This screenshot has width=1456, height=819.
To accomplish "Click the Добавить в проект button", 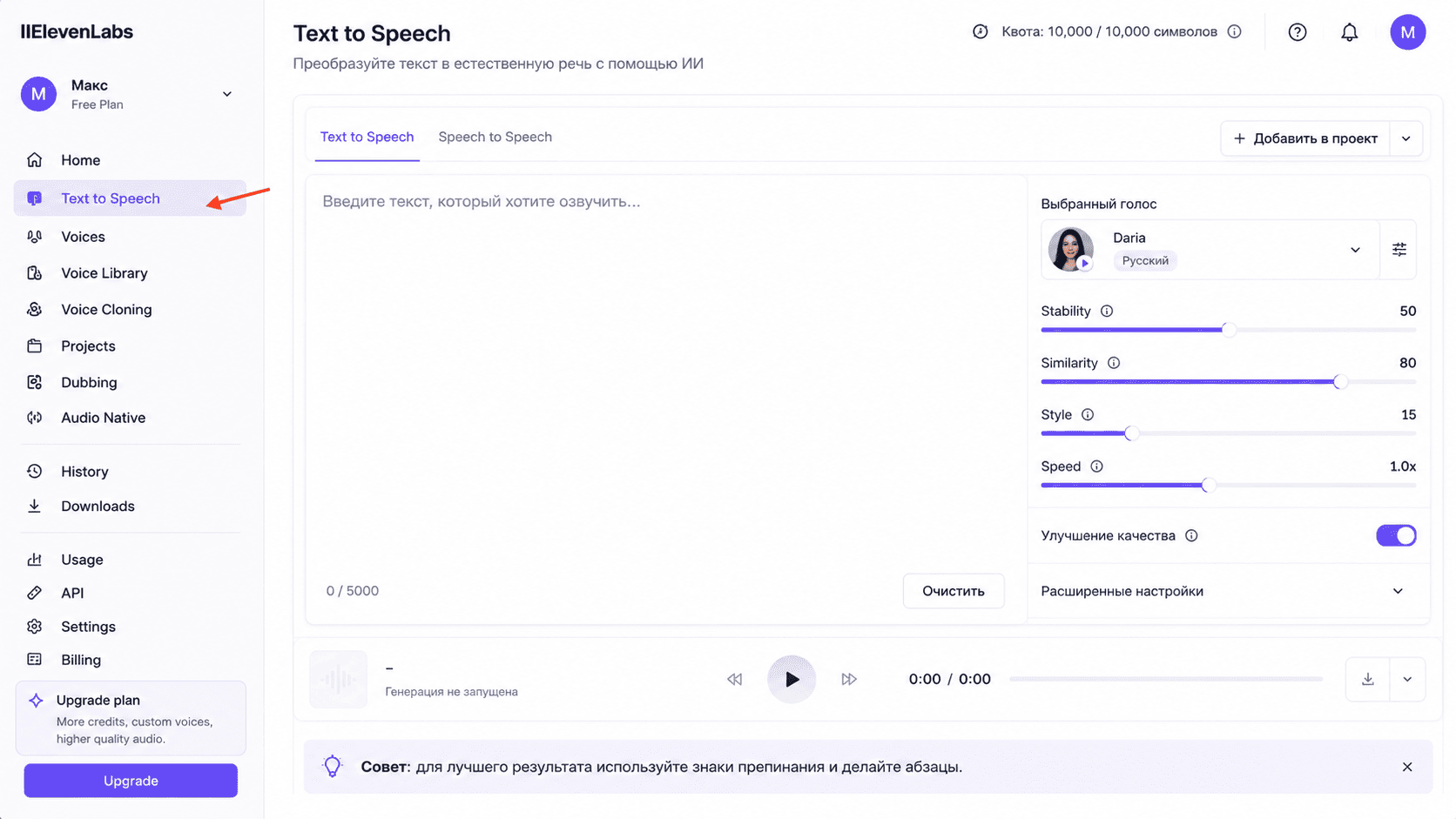I will point(1305,138).
